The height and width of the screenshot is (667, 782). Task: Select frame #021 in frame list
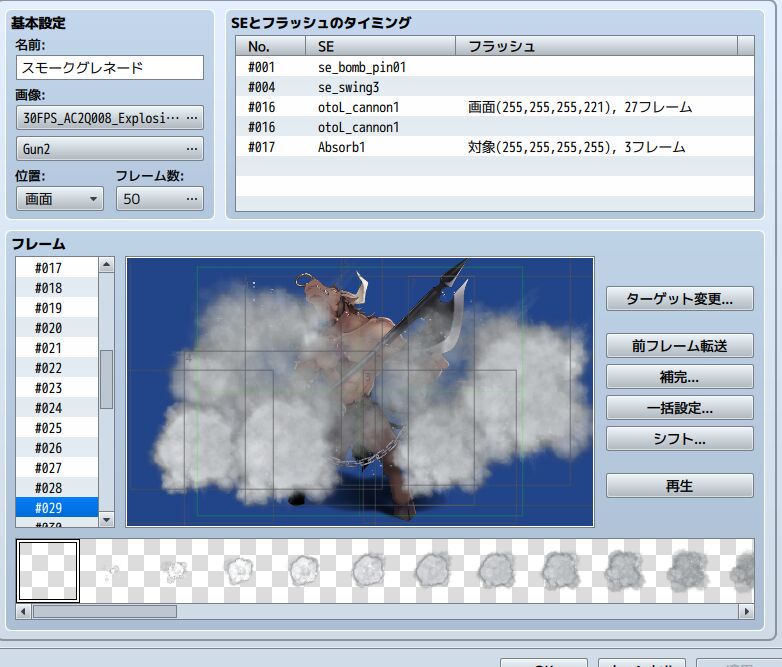pos(57,348)
